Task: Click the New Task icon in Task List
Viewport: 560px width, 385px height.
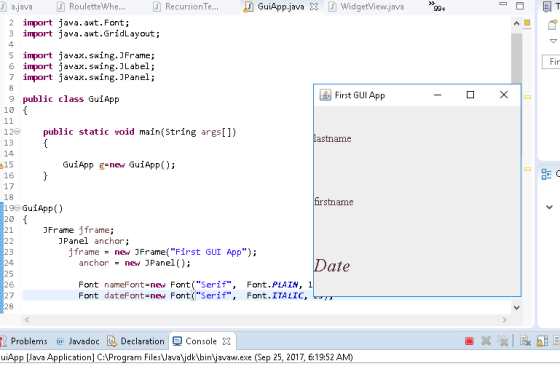Action: (552, 25)
